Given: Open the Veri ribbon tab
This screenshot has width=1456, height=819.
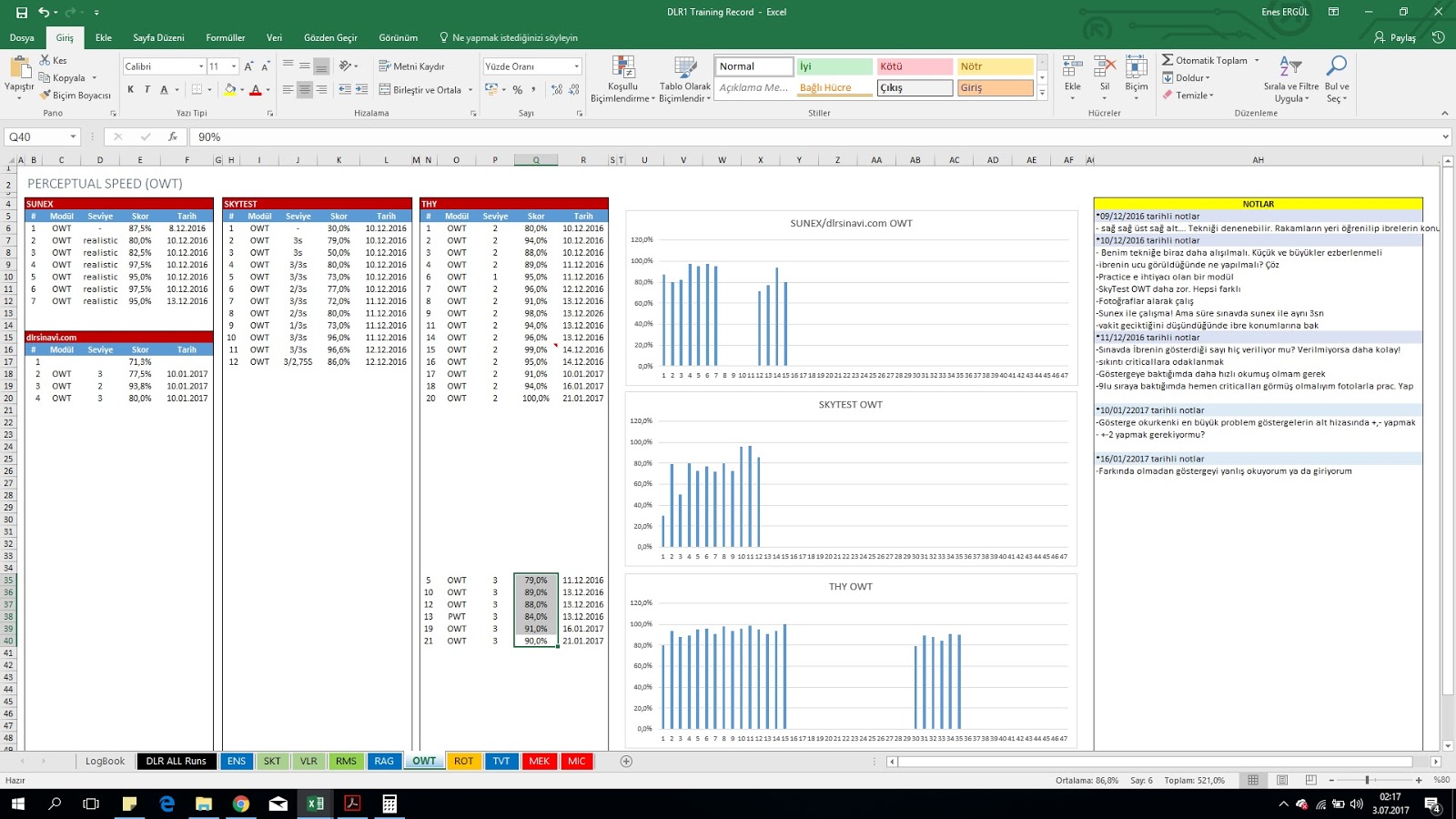Looking at the screenshot, I should point(274,37).
